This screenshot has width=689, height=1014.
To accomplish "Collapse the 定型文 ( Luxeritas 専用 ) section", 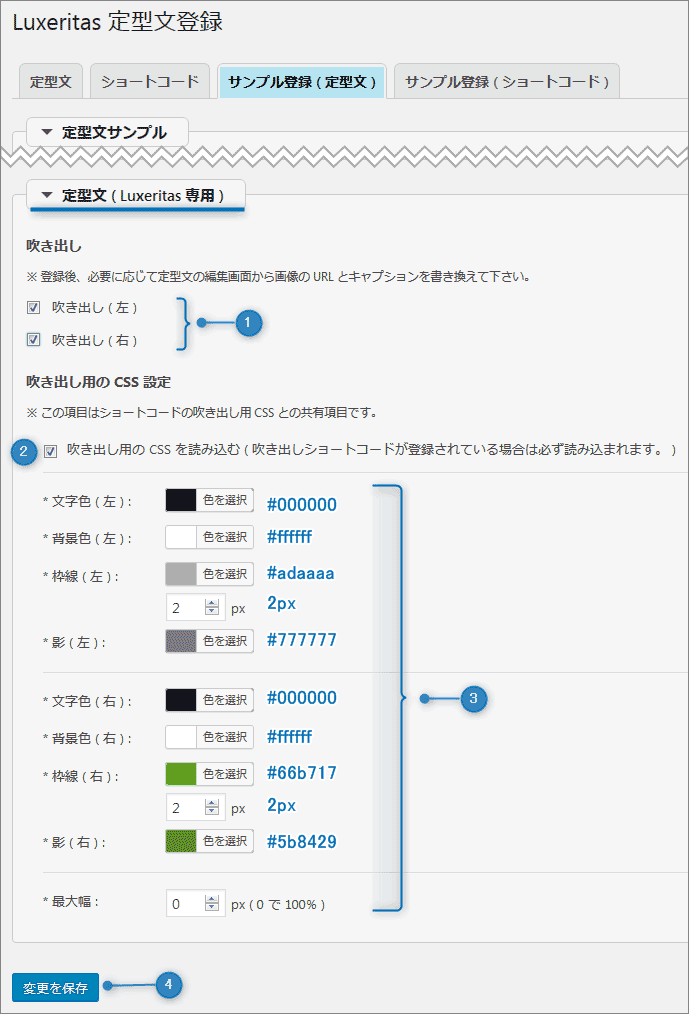I will pos(132,195).
